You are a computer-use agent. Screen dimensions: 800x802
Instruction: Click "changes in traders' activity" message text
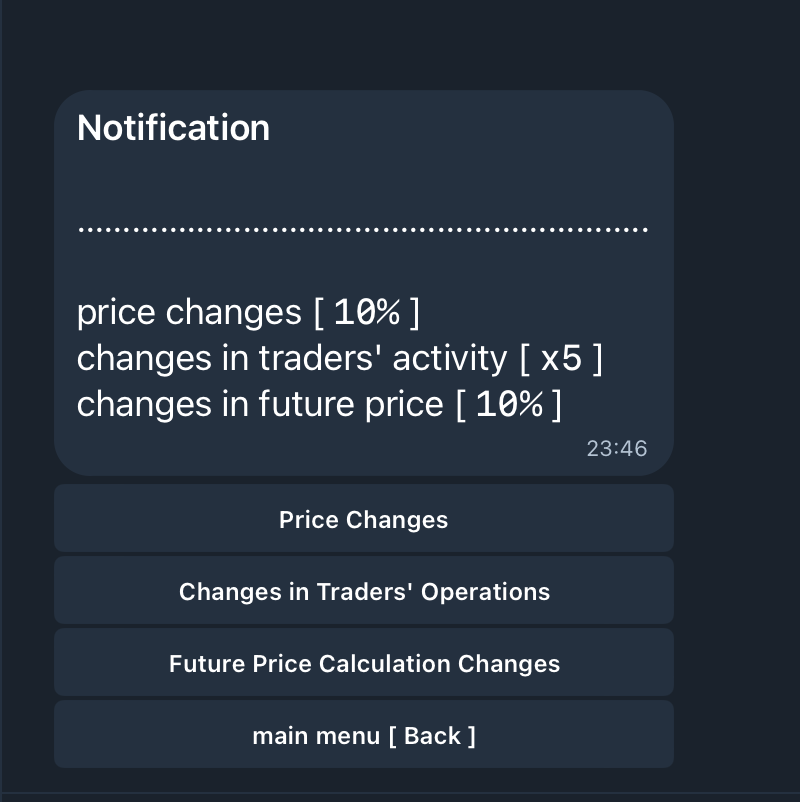pos(292,358)
